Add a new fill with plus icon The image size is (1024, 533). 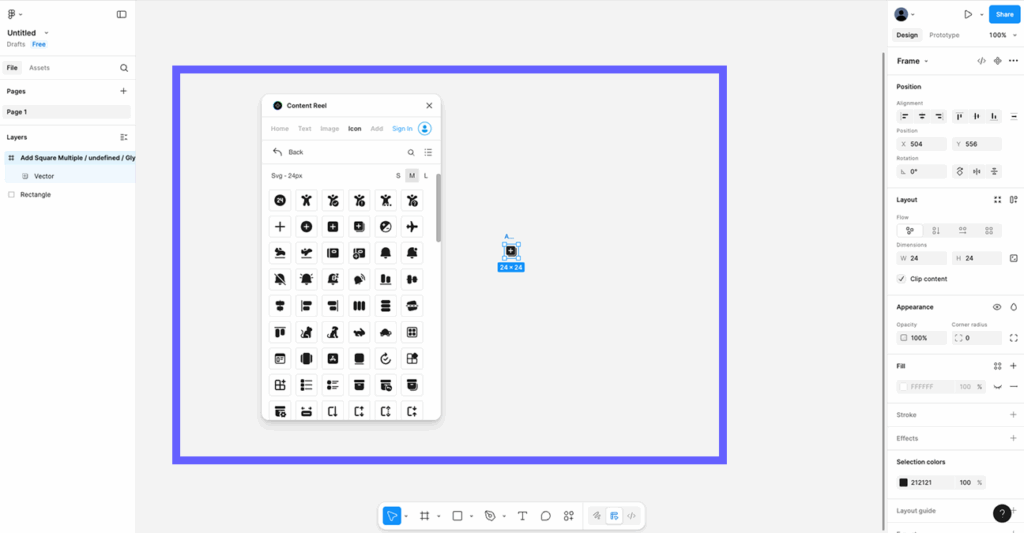coord(1014,366)
